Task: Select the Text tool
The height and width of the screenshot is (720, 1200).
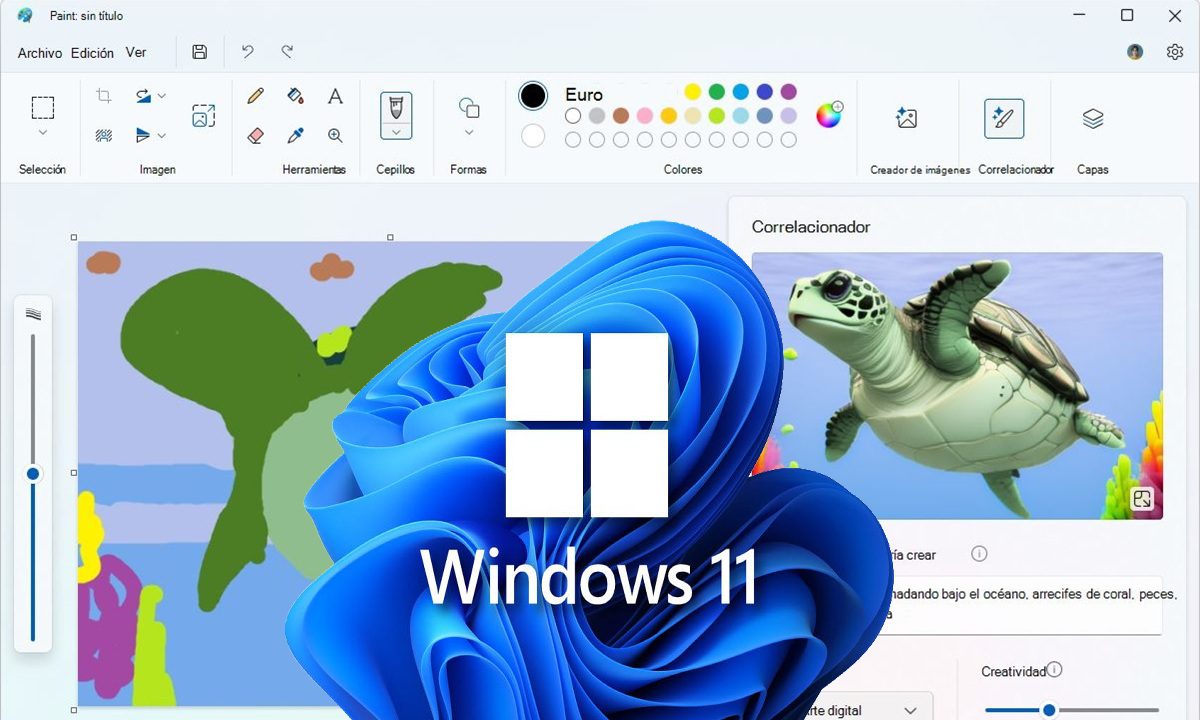Action: pos(335,96)
